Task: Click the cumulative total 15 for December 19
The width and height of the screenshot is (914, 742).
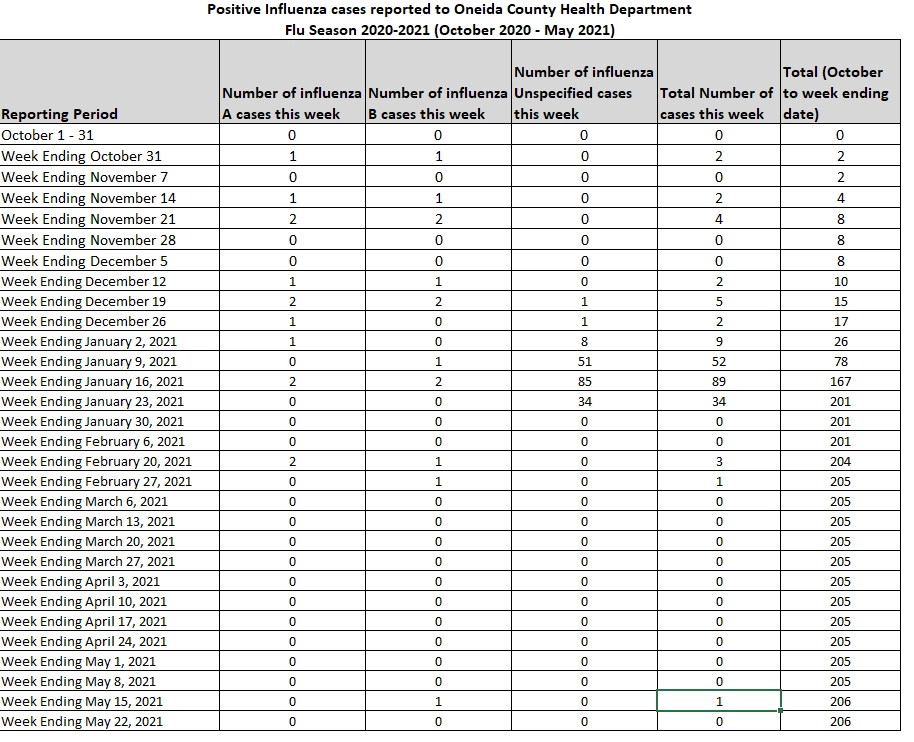Action: pos(841,301)
